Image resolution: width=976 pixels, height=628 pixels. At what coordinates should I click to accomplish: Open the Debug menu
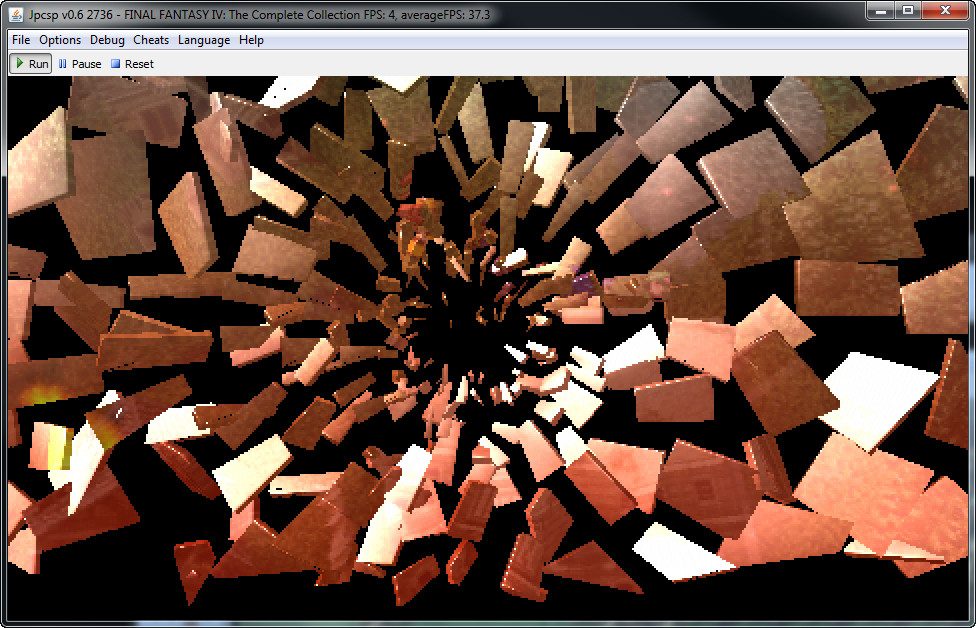107,40
